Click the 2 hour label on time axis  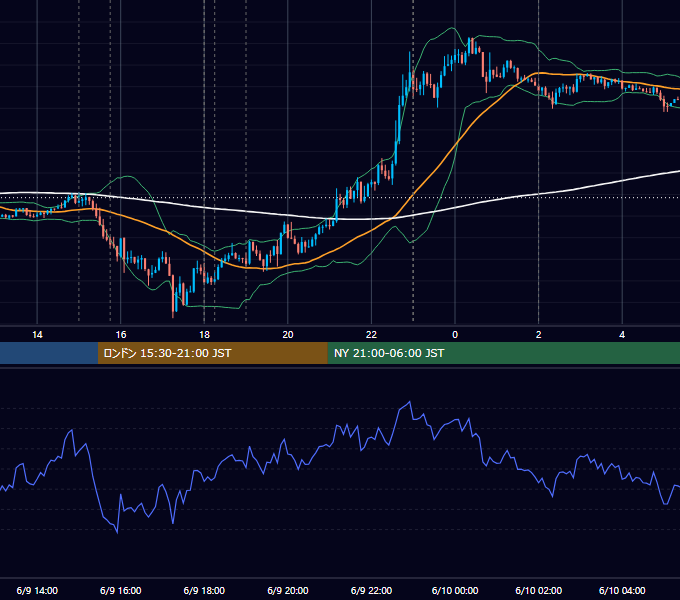pyautogui.click(x=539, y=335)
